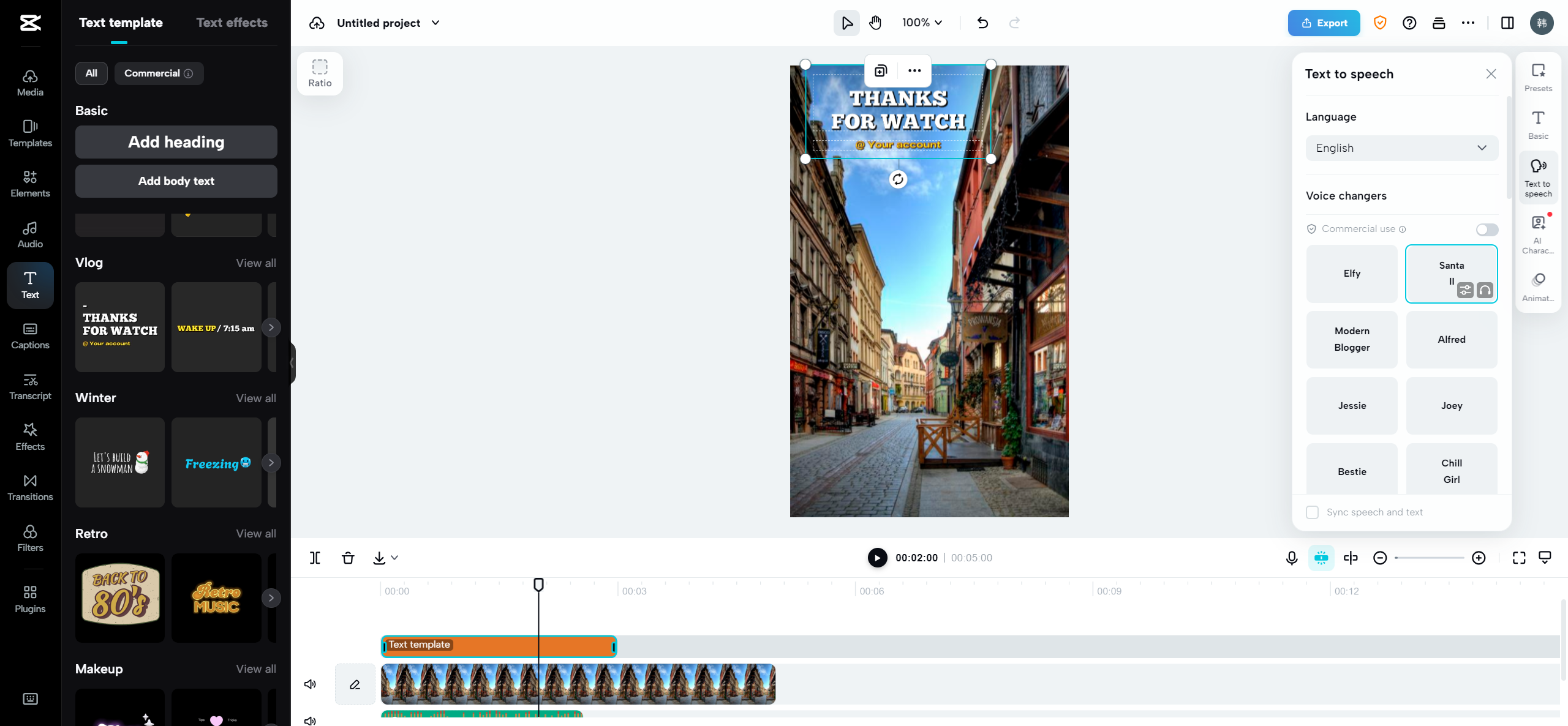1568x726 pixels.
Task: Open the Captions panel
Action: pyautogui.click(x=29, y=335)
